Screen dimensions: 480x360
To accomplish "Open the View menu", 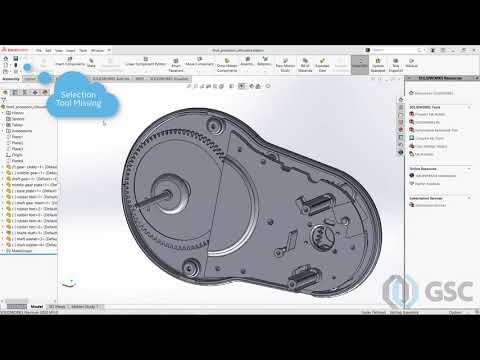I will coord(59,50).
